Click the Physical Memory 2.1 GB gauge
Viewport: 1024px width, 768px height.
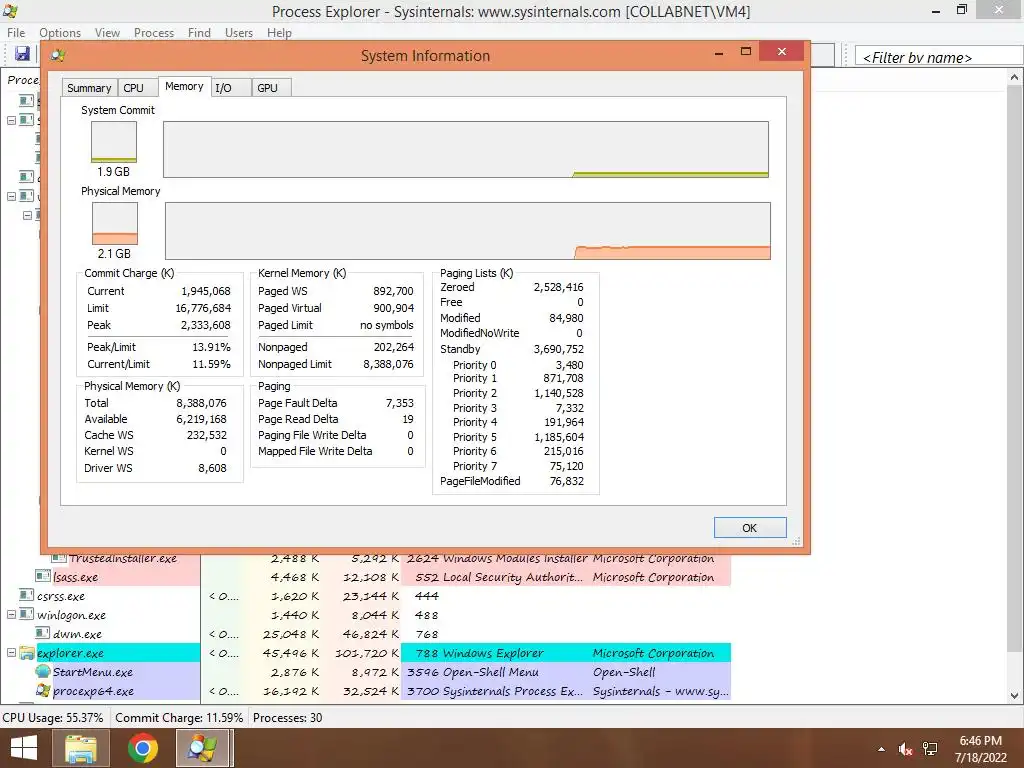(x=115, y=223)
